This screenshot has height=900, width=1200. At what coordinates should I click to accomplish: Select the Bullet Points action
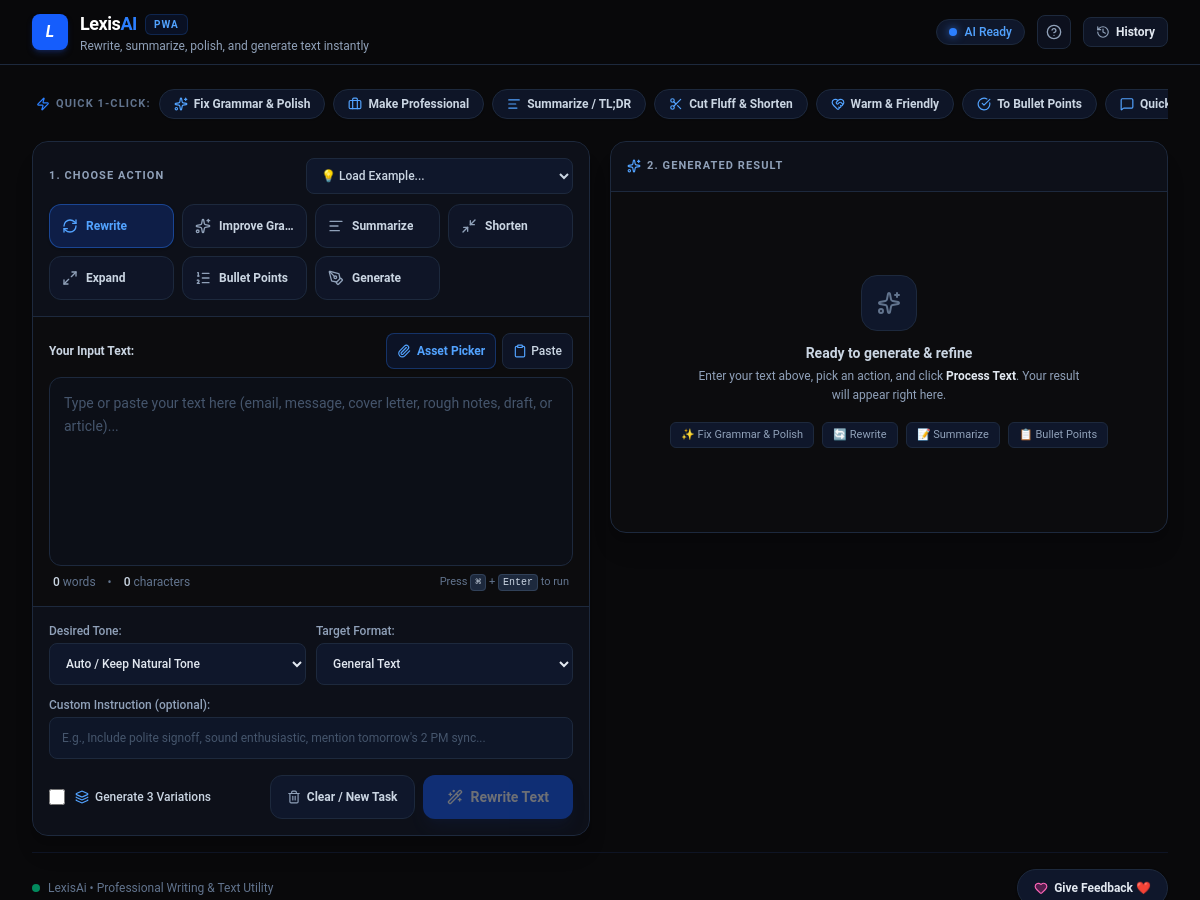(244, 278)
